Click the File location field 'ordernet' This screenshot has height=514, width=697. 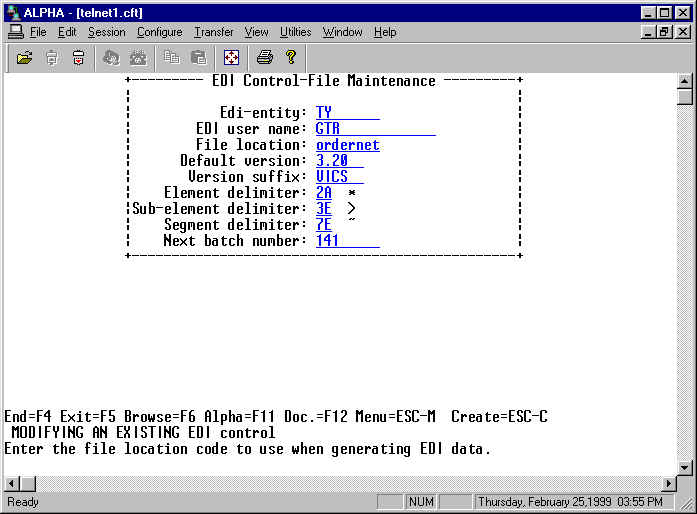[347, 145]
